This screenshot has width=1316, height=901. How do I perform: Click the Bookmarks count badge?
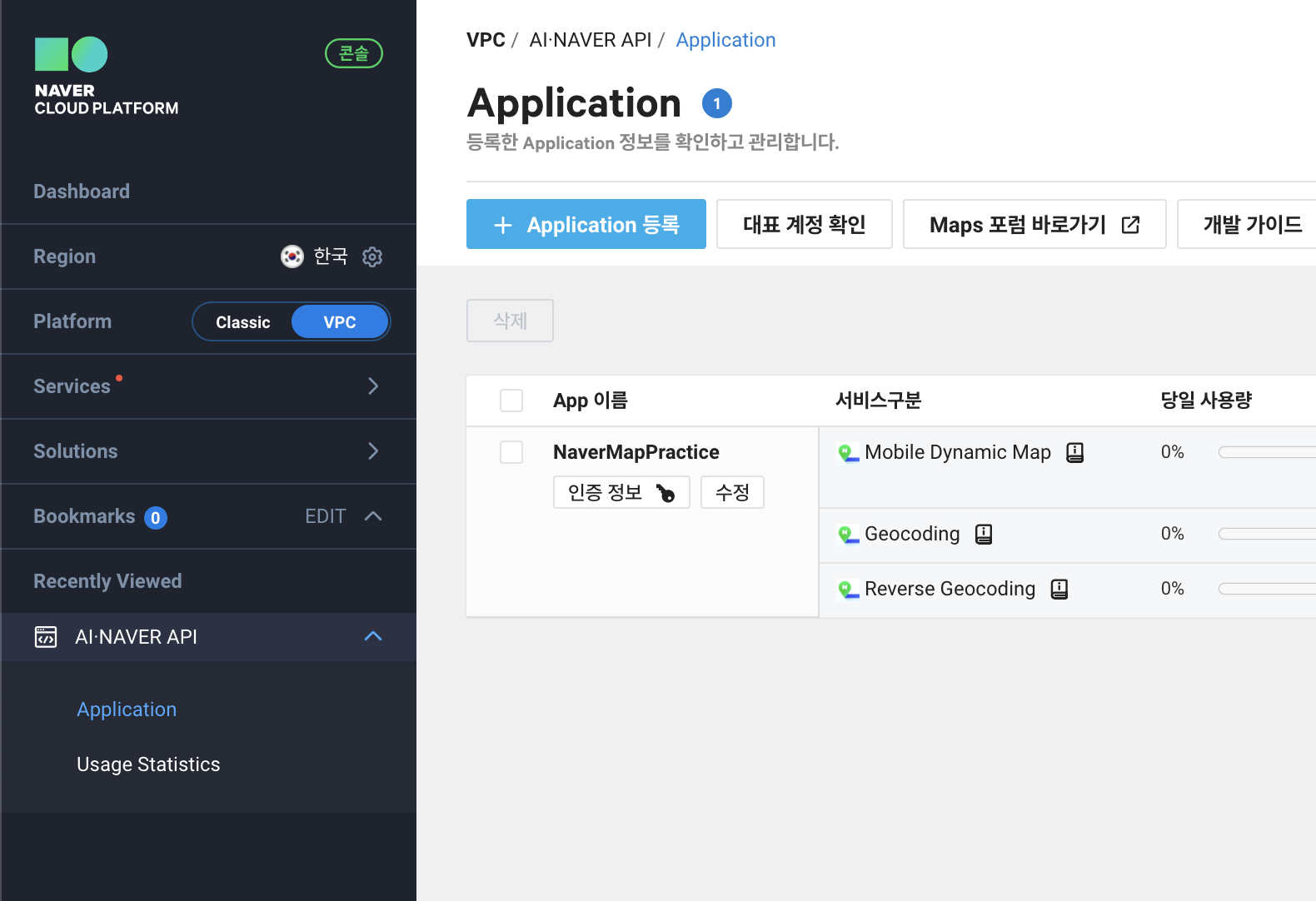tap(156, 518)
